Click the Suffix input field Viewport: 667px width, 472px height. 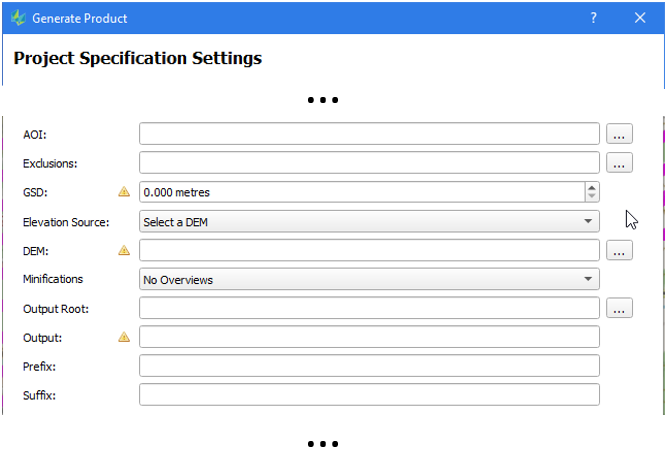point(369,395)
